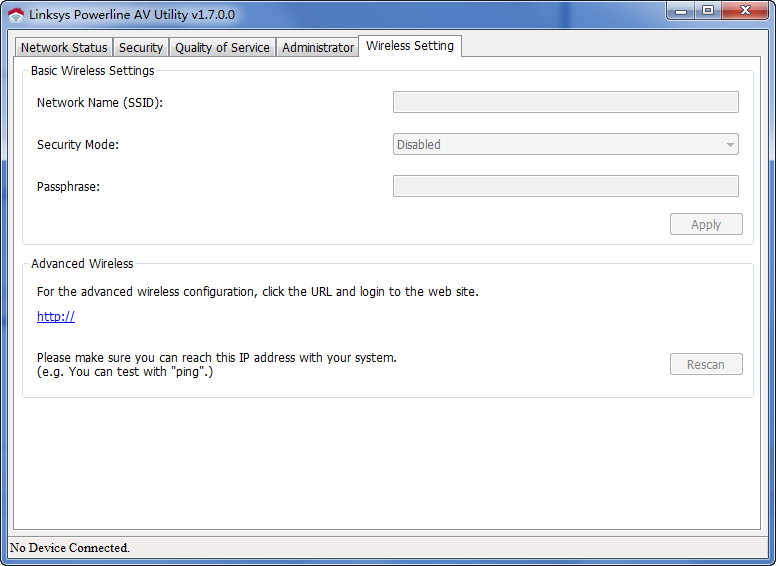Screen dimensions: 776x566
Task: Open the http:// advanced configuration link
Action: [56, 317]
